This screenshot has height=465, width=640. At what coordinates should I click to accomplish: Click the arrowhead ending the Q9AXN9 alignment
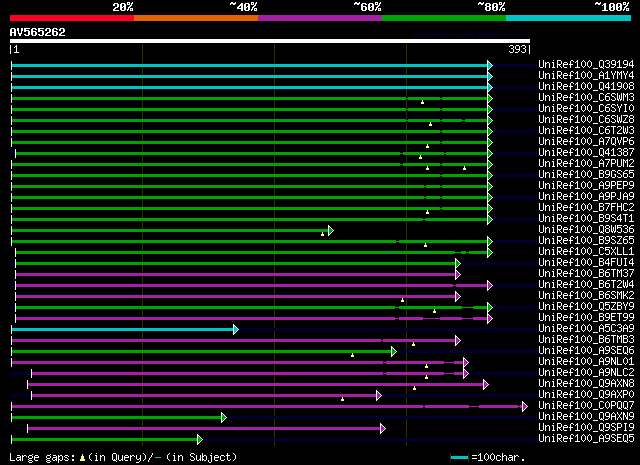click(x=224, y=418)
